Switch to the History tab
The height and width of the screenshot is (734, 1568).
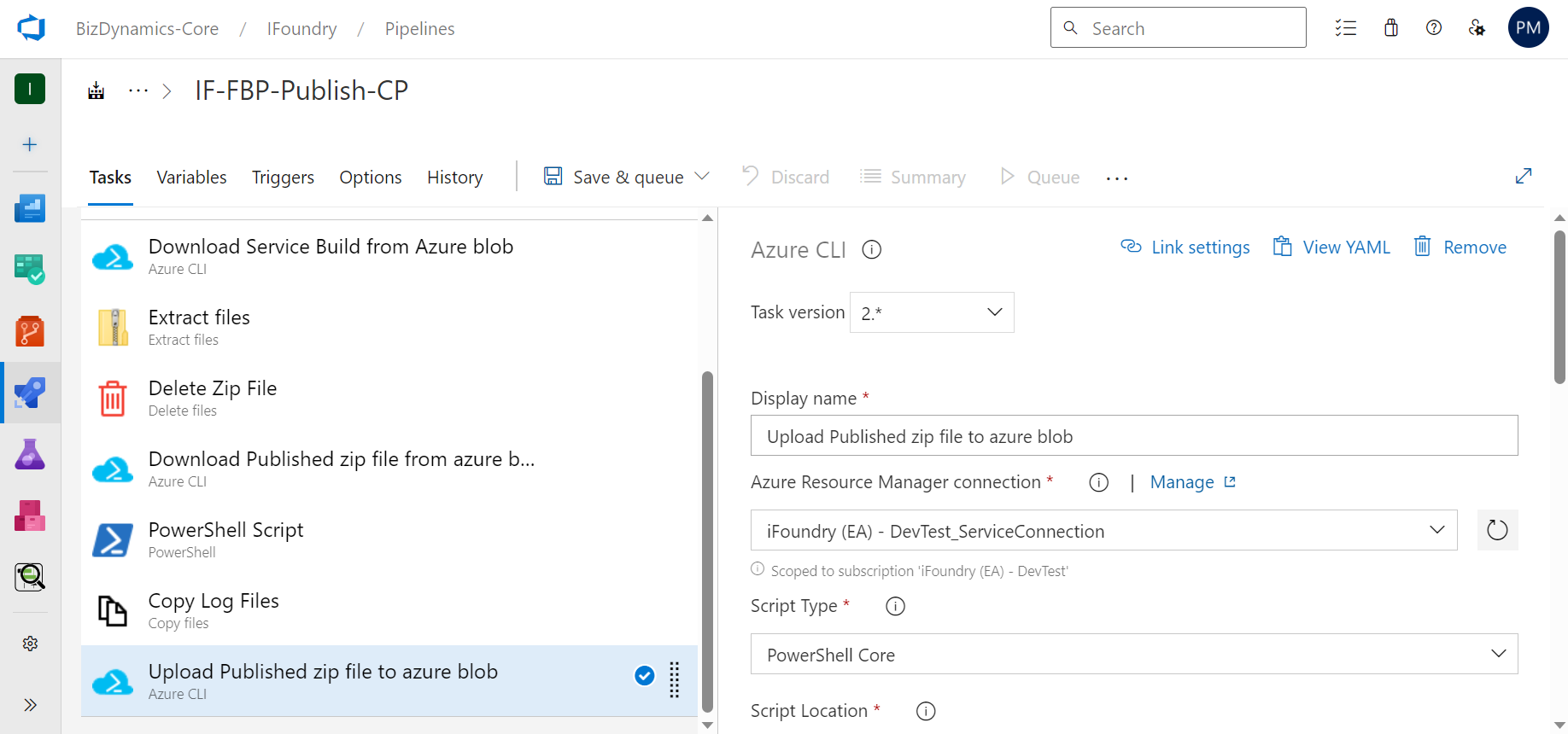(x=455, y=178)
